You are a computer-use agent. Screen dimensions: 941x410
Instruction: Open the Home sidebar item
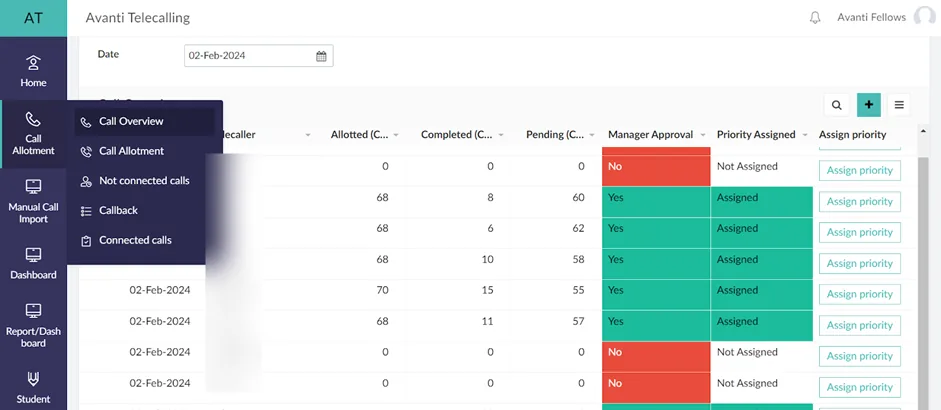(x=33, y=71)
